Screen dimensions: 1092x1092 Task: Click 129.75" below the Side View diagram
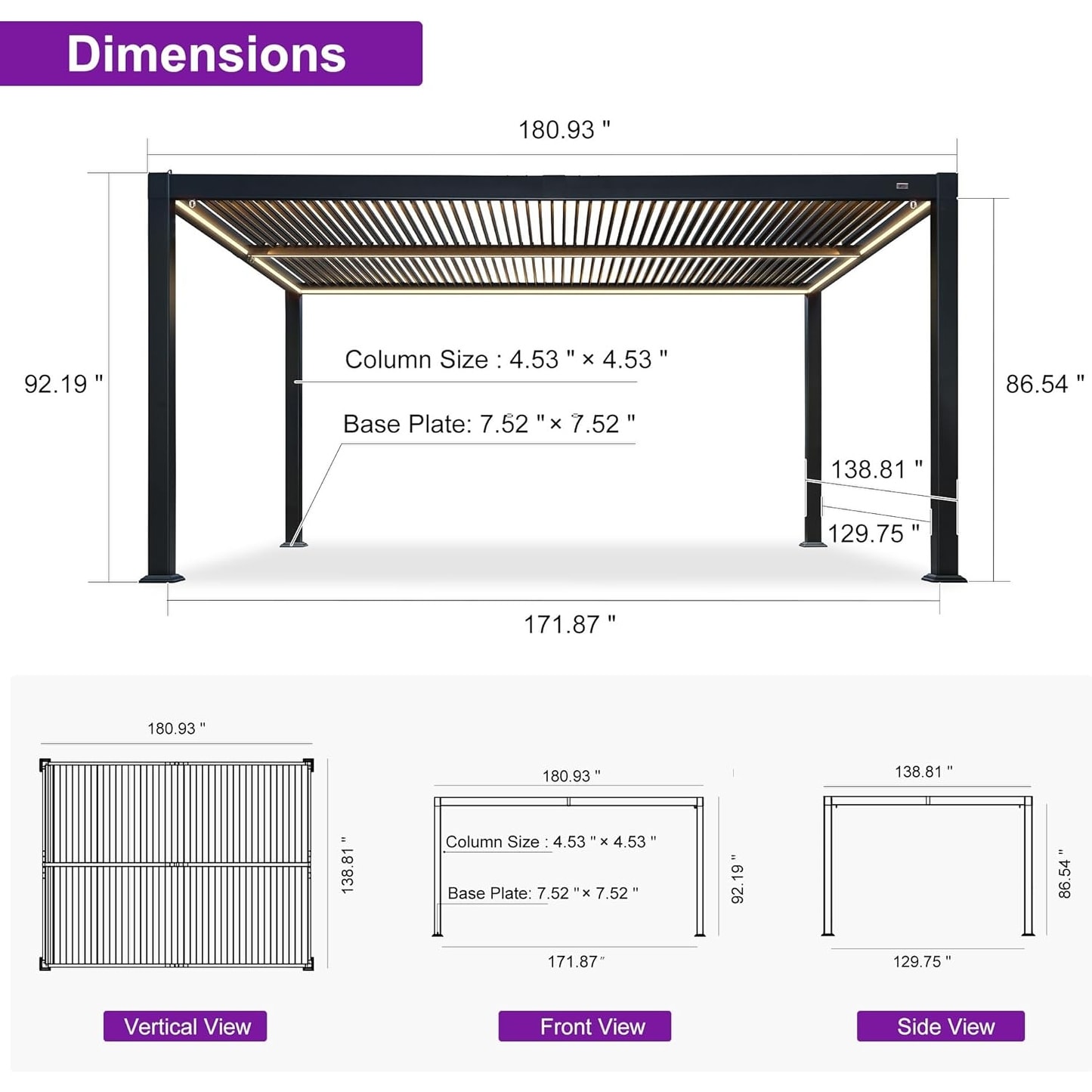tap(922, 961)
